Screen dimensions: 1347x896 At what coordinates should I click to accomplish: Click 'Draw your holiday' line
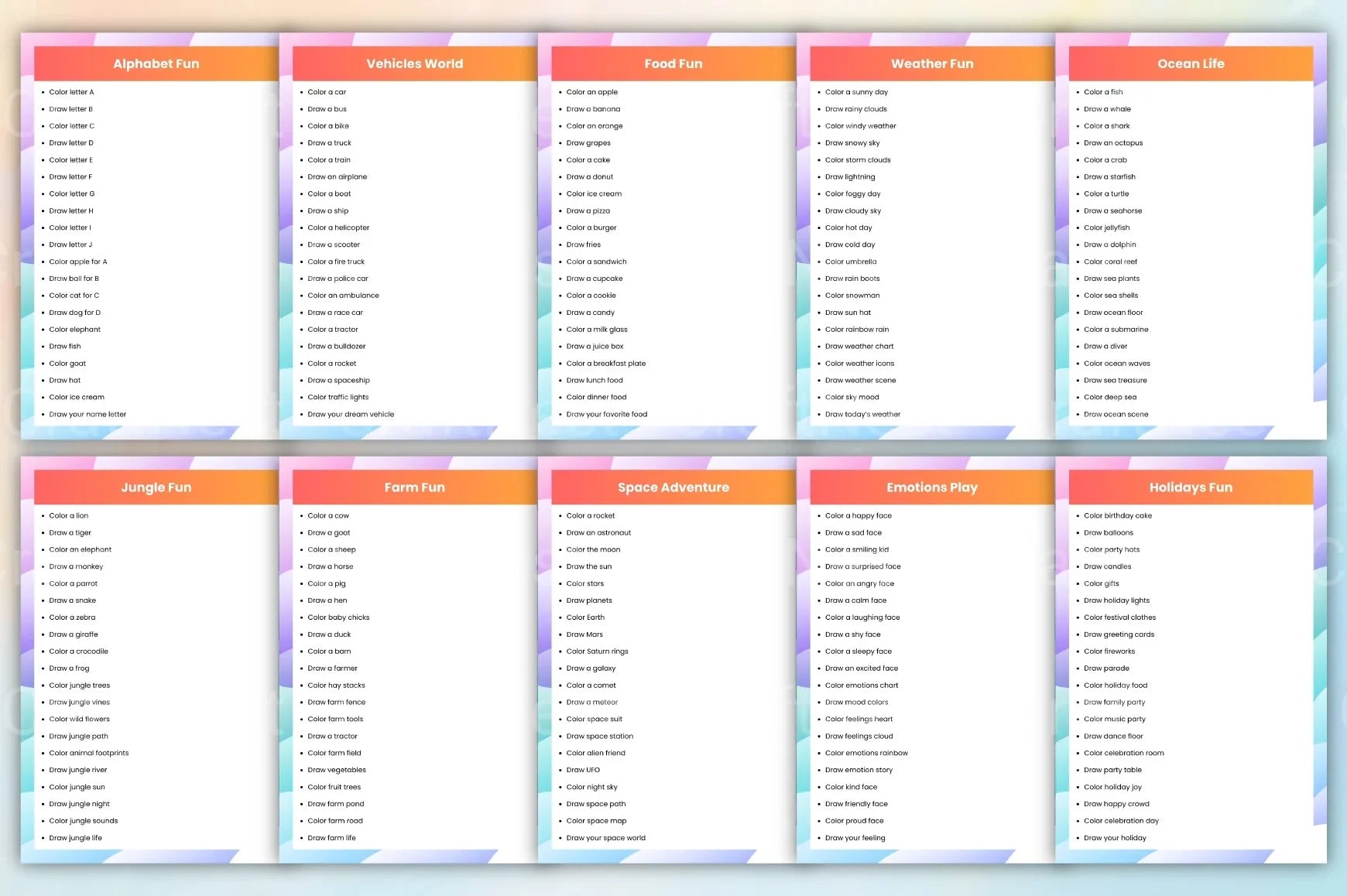tap(1116, 838)
